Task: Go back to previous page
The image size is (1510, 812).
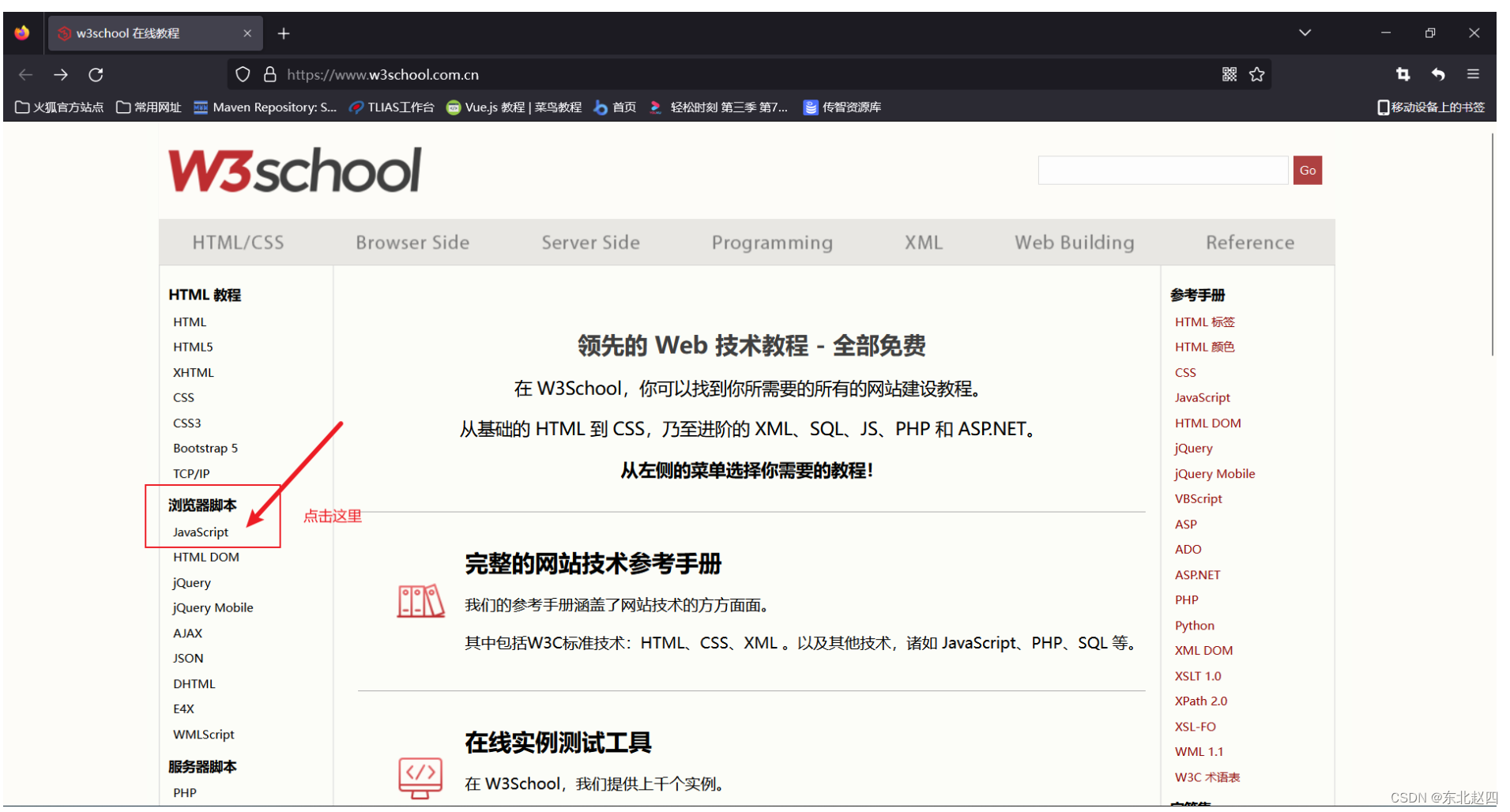Action: tap(26, 74)
